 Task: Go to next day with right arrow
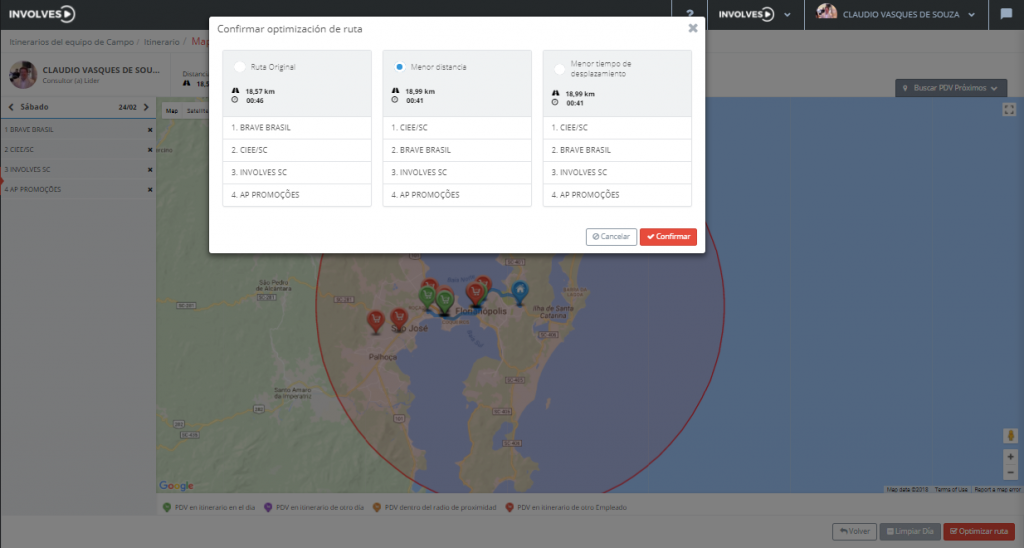(146, 107)
